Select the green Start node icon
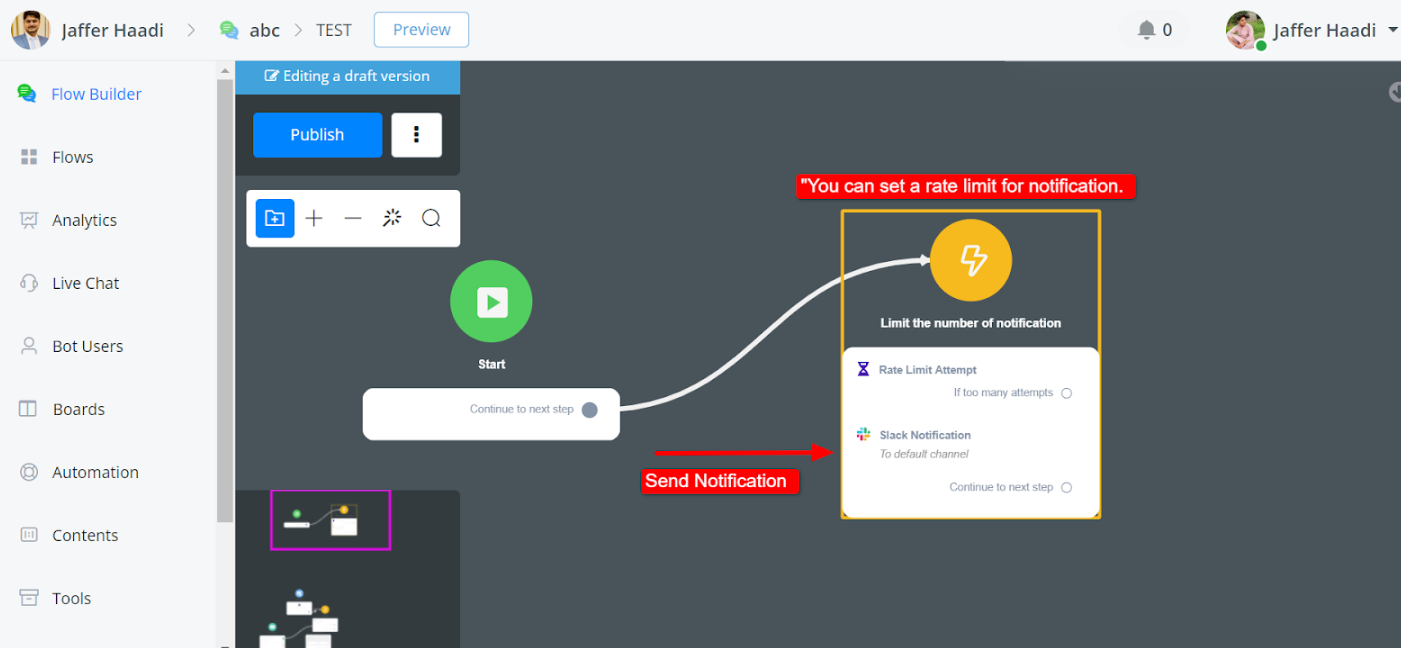 491,301
